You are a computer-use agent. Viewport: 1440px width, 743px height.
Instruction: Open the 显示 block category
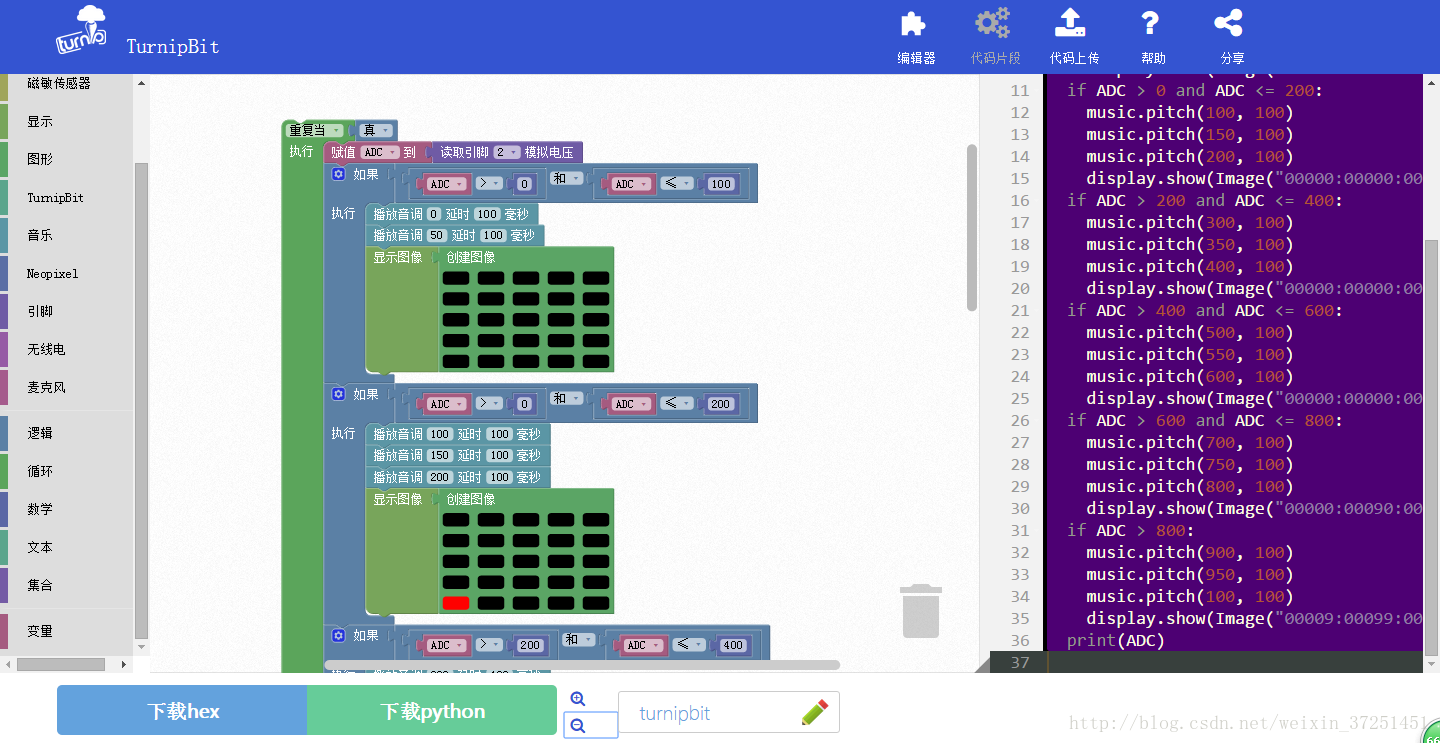pos(66,121)
